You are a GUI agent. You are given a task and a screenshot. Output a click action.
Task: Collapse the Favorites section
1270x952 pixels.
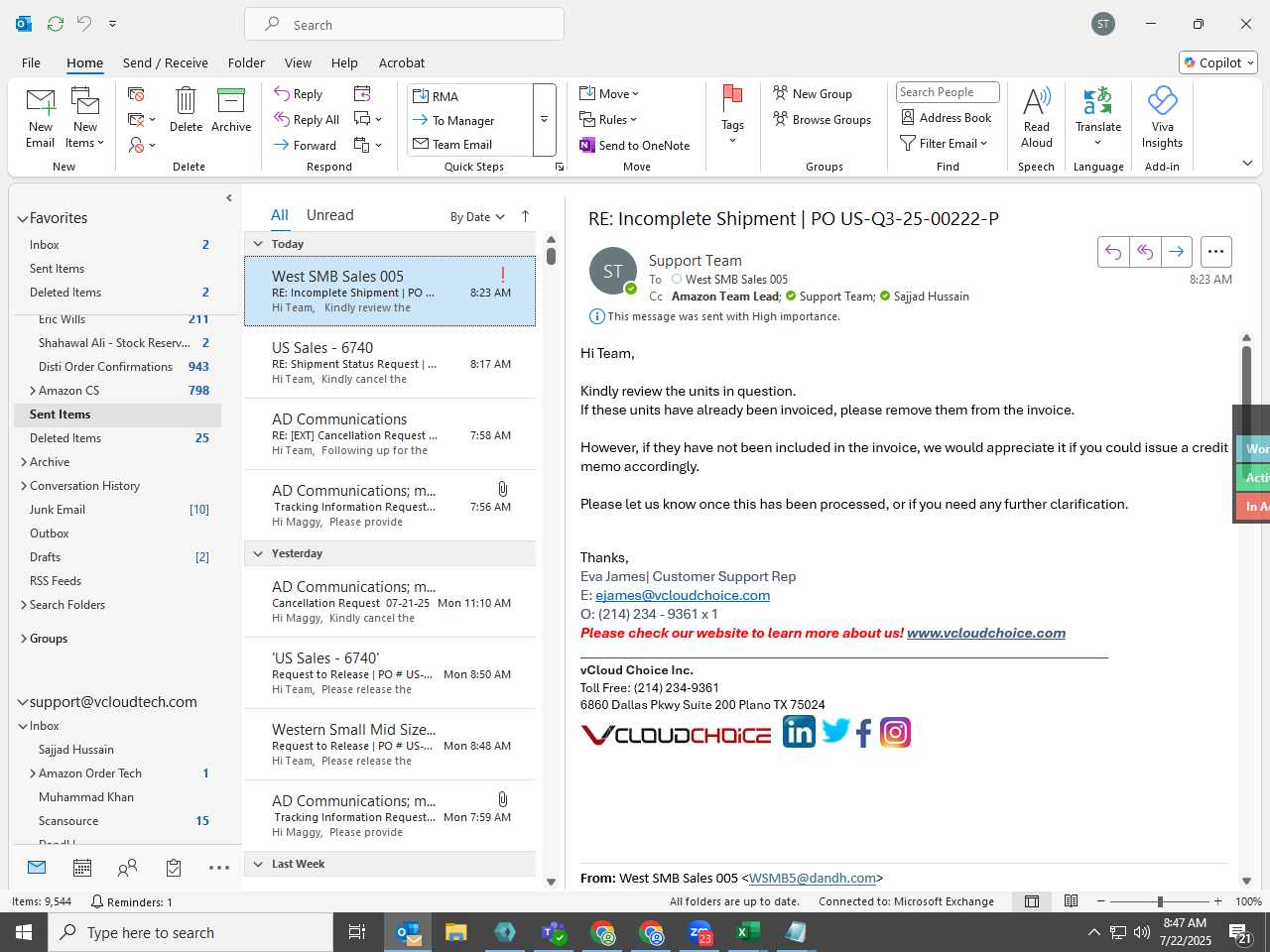(22, 219)
